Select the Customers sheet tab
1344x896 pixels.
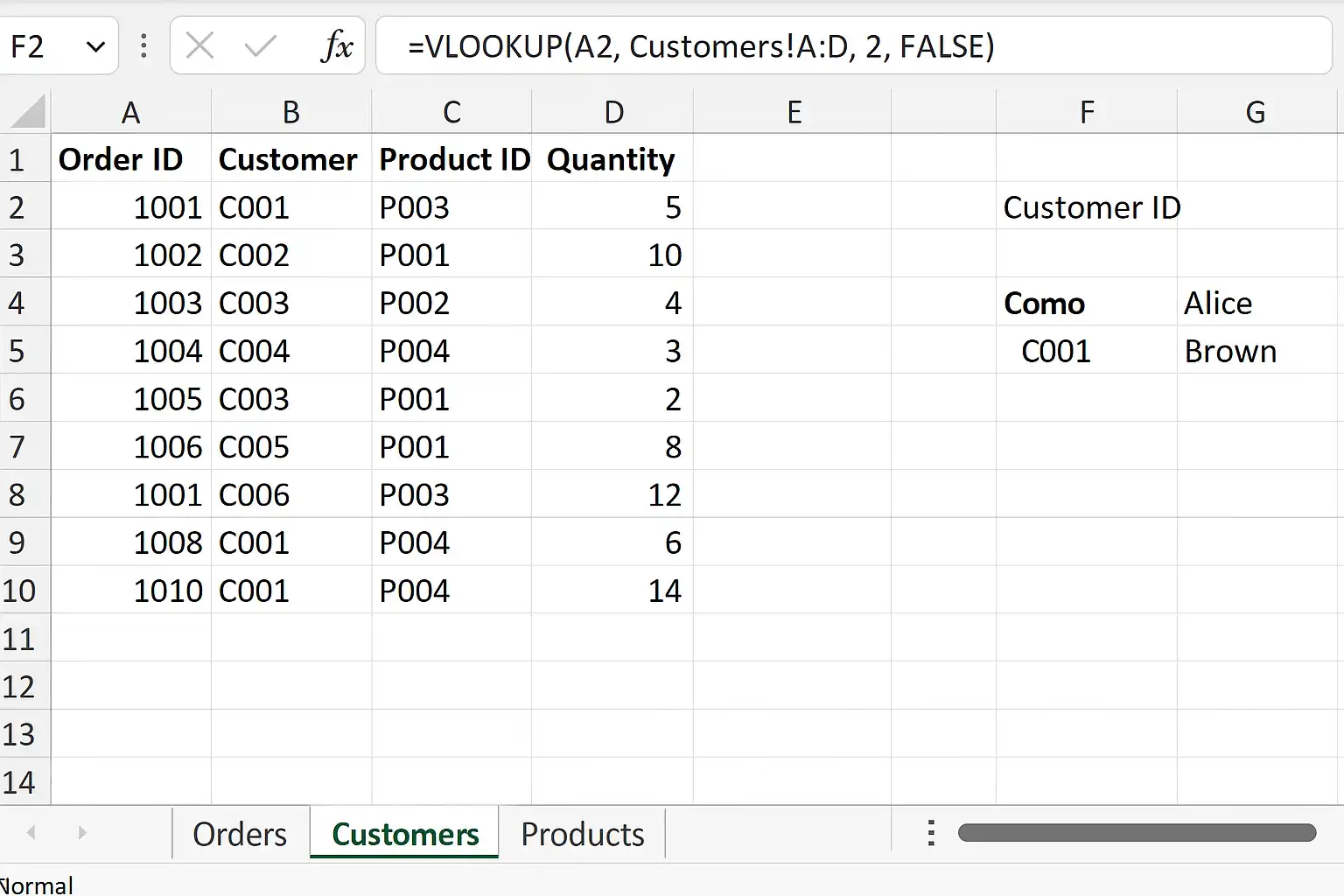pos(405,834)
